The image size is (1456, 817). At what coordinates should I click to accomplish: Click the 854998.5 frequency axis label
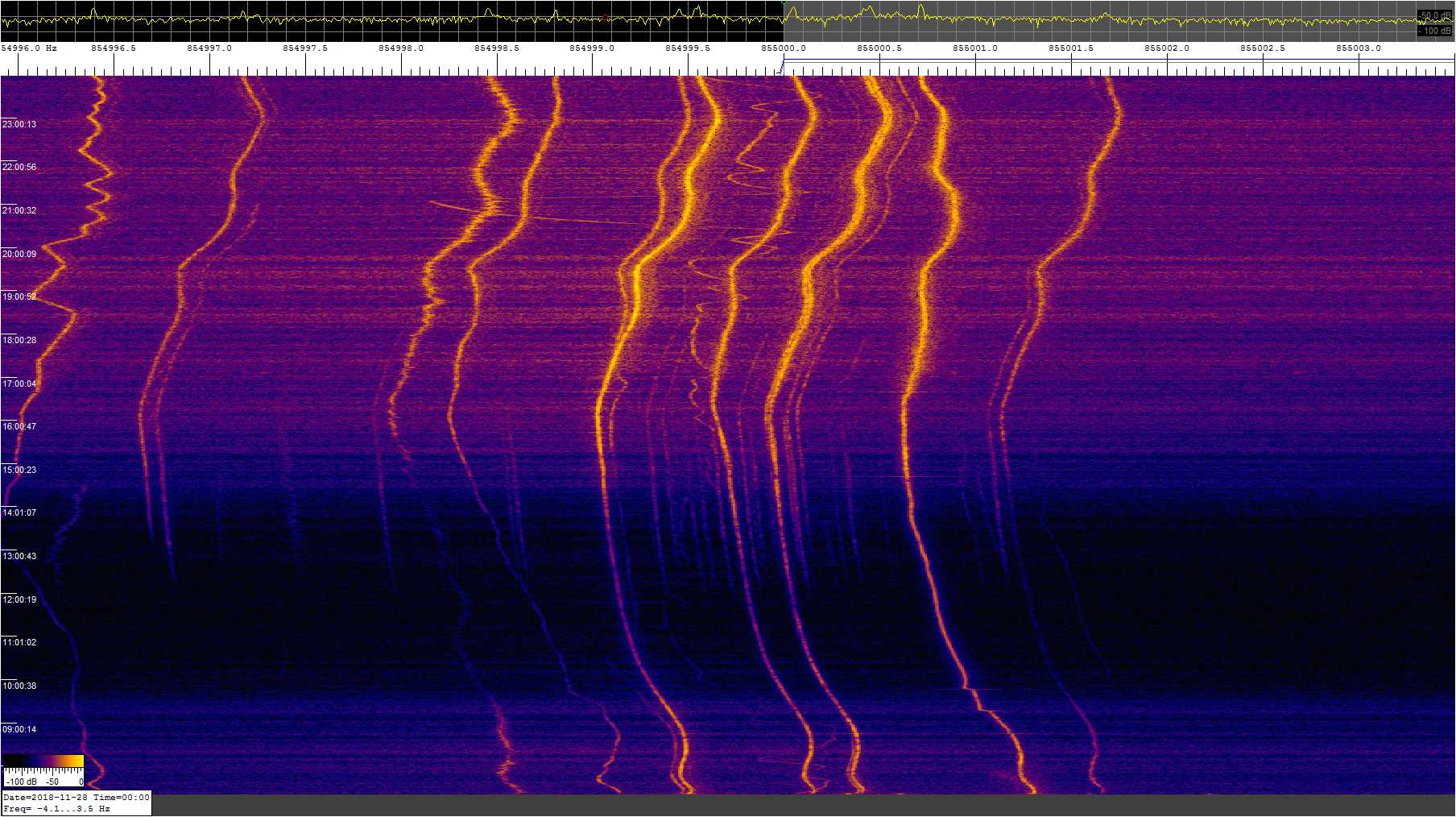[x=497, y=48]
